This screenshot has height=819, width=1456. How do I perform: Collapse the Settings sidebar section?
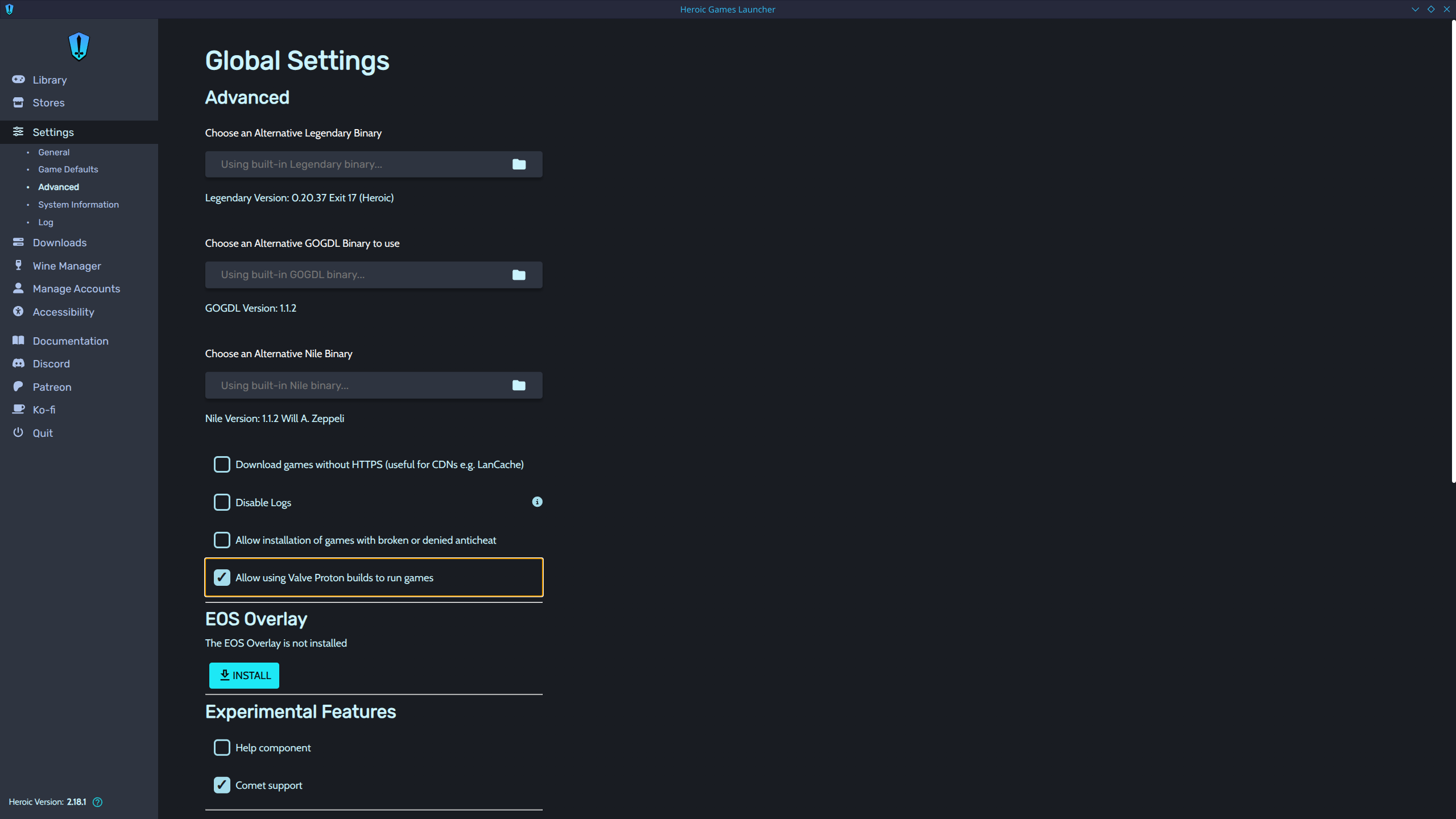pos(53,132)
